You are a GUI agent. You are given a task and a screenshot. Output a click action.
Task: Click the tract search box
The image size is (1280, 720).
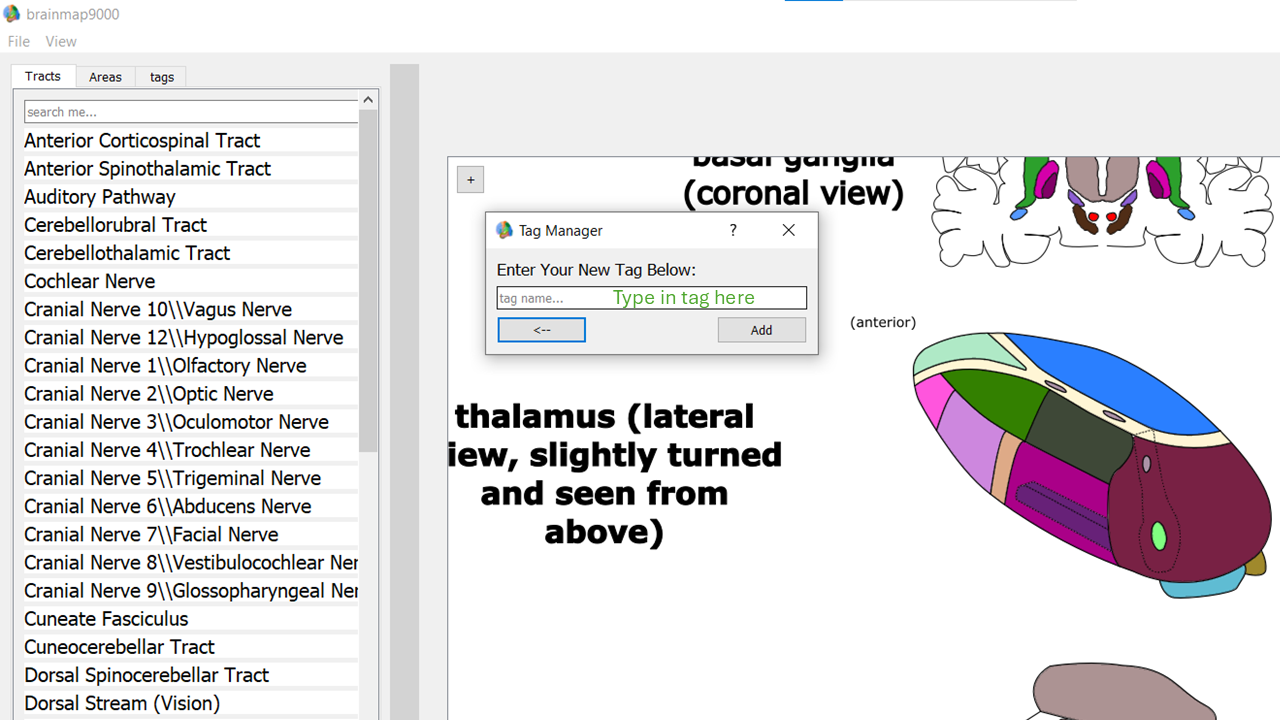click(x=190, y=112)
